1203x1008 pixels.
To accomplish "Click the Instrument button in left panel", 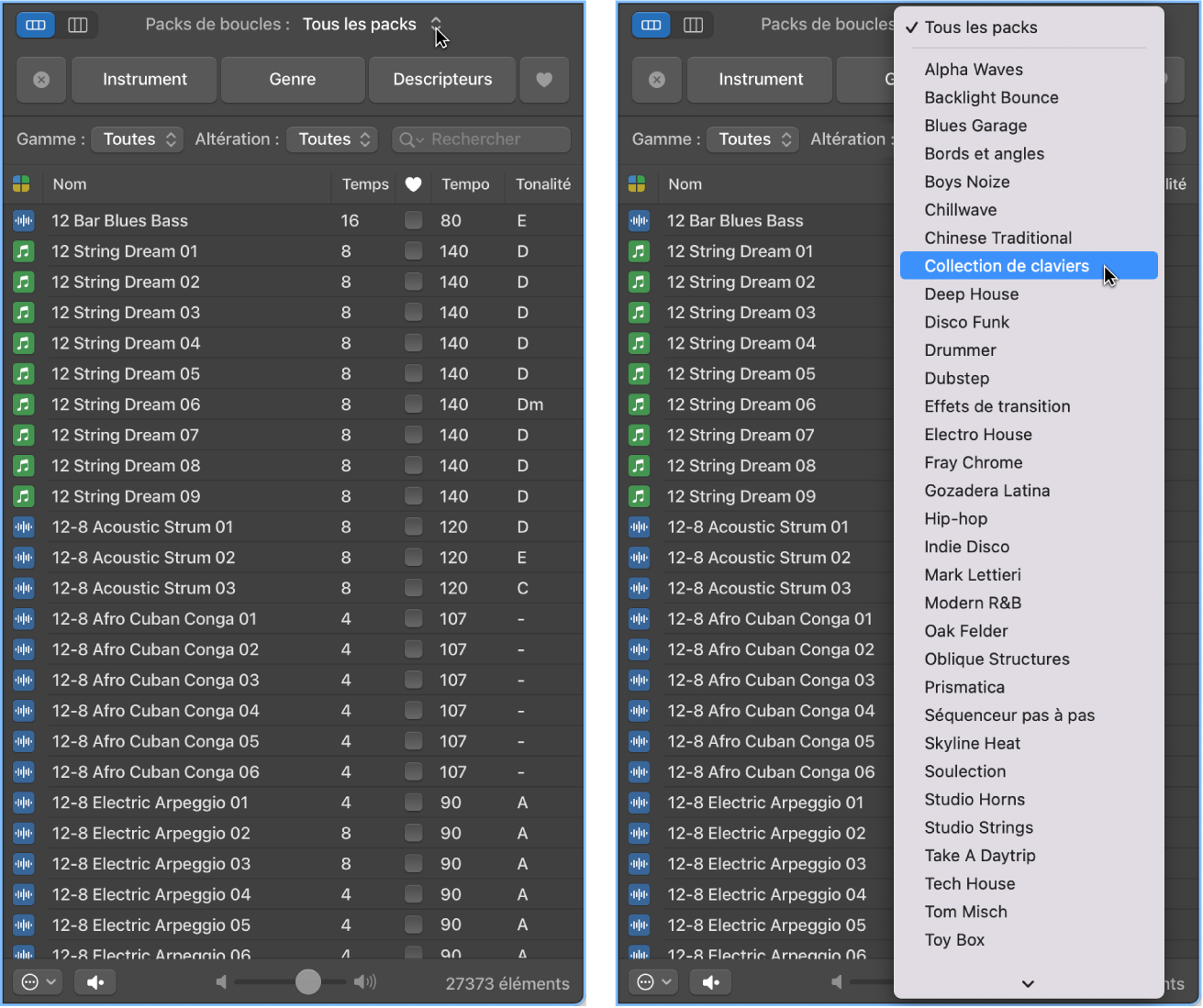I will [x=145, y=80].
